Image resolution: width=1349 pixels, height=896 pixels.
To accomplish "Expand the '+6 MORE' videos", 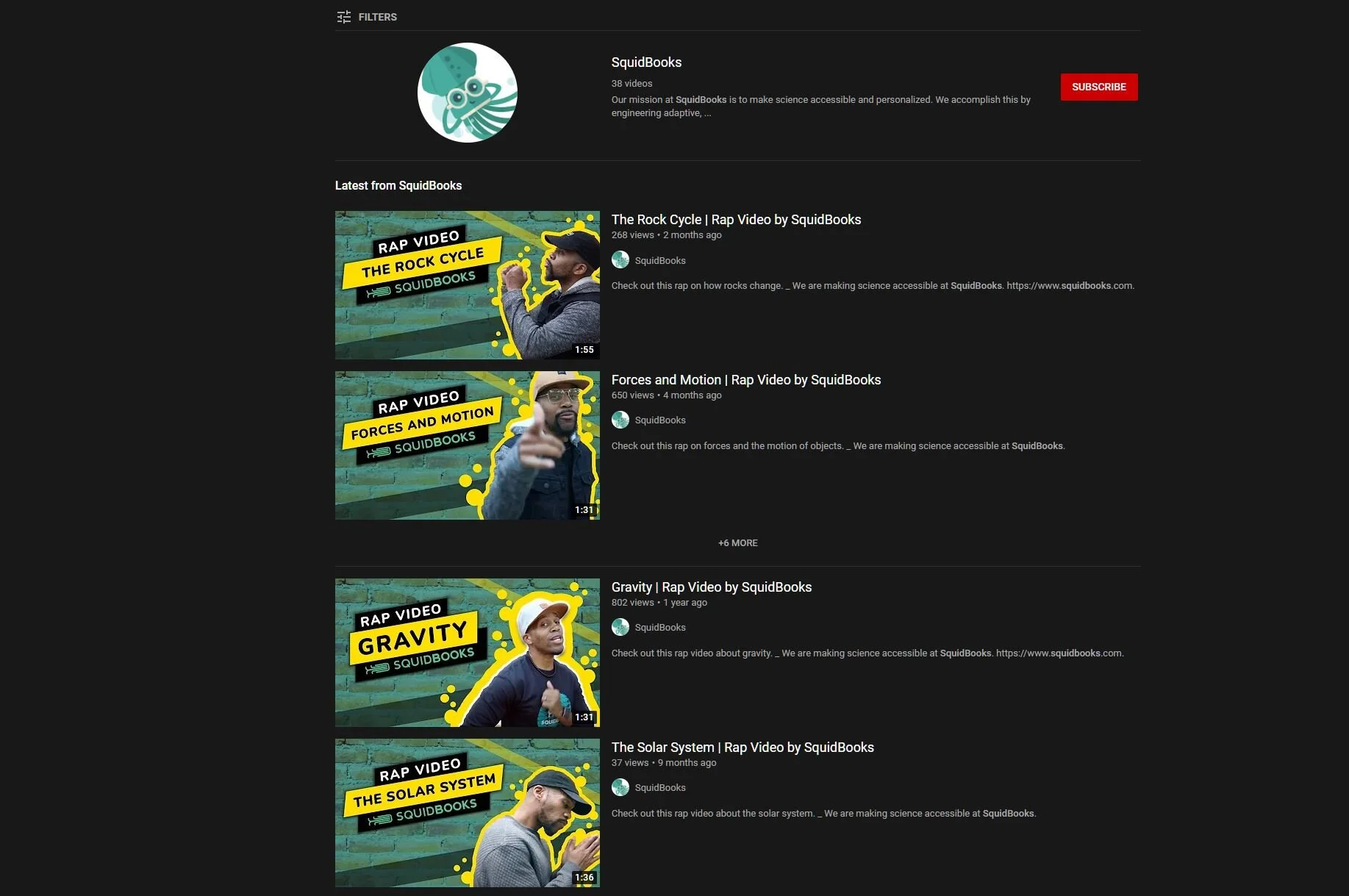I will [738, 543].
